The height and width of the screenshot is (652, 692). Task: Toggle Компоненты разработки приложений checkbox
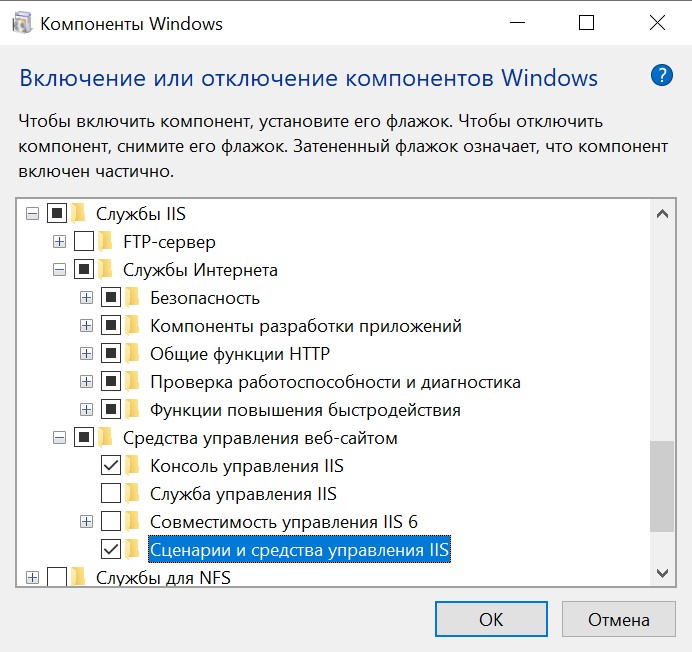pyautogui.click(x=111, y=326)
